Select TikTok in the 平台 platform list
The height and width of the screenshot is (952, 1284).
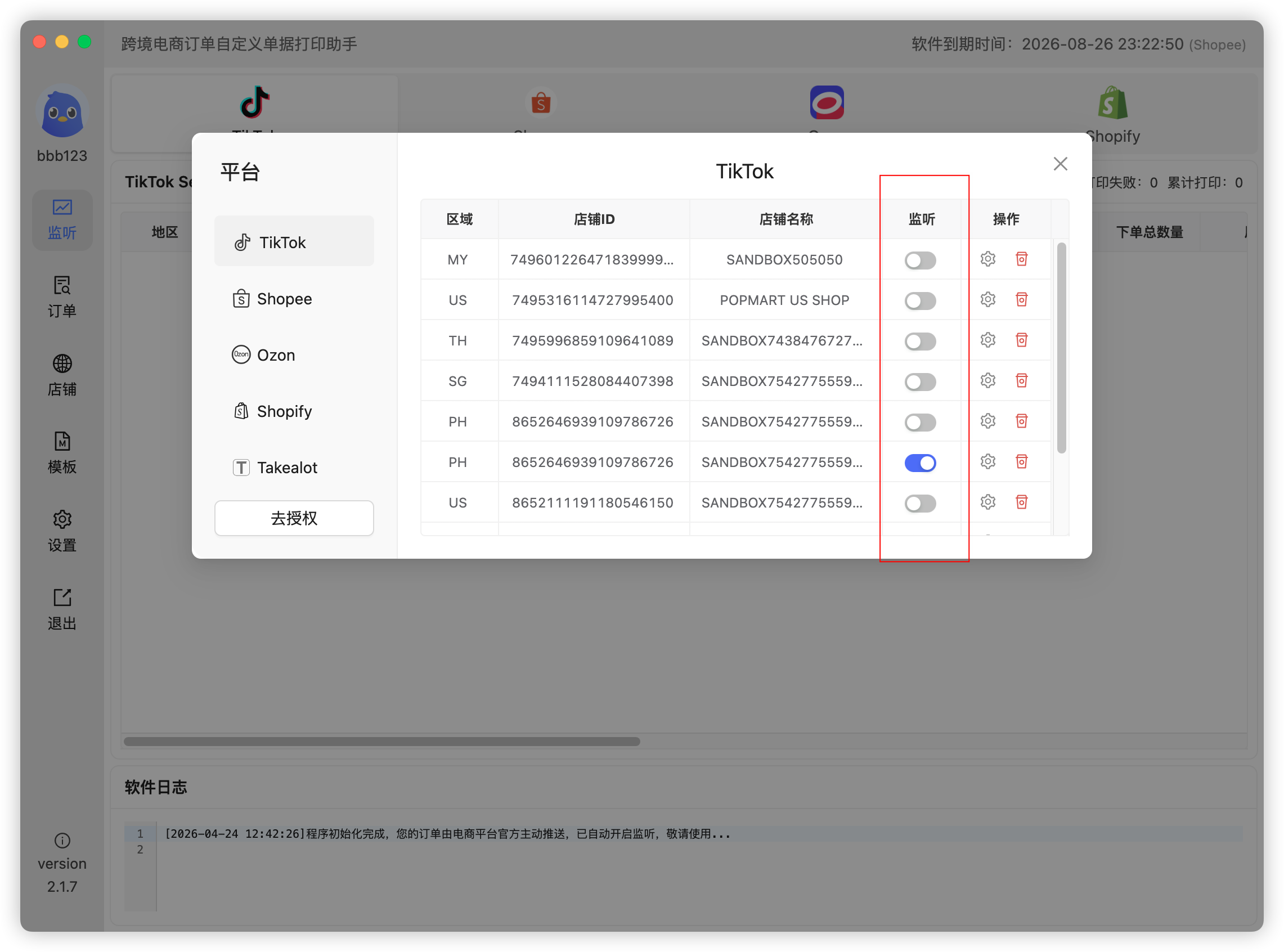point(294,242)
